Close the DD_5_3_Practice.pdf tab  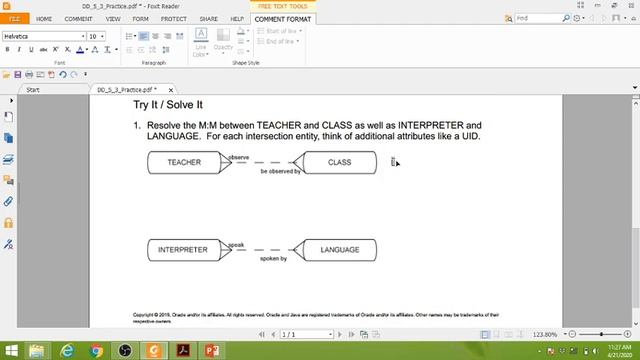[x=171, y=90]
